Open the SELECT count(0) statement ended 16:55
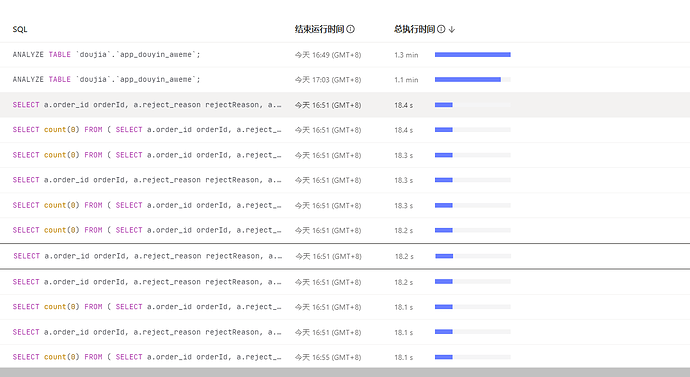Image resolution: width=690 pixels, height=377 pixels. [147, 357]
